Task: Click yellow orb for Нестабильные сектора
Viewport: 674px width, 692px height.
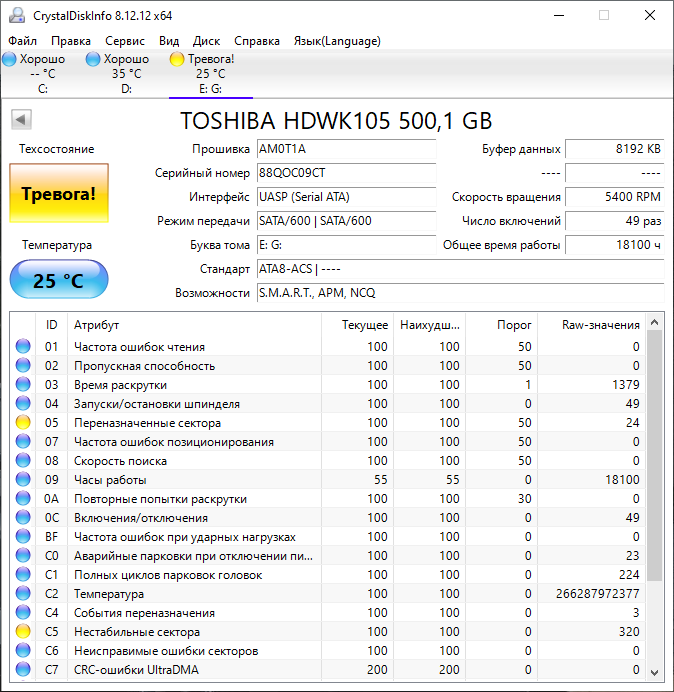Action: click(23, 631)
